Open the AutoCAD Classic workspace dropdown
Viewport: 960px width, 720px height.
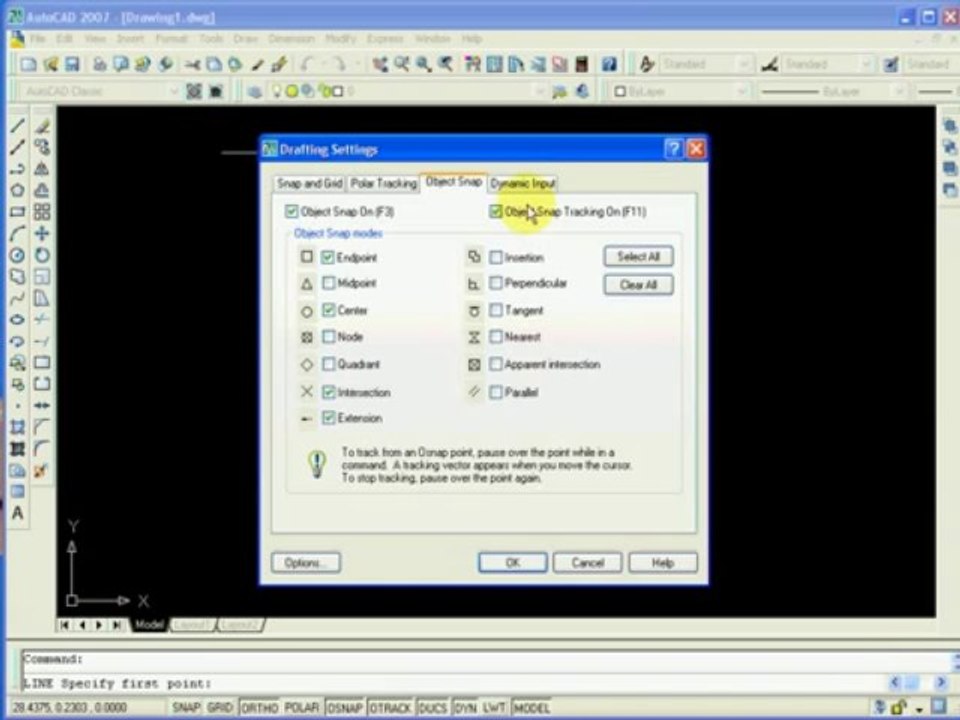(174, 91)
